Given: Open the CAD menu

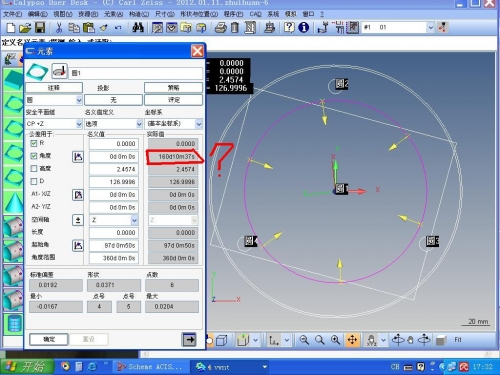Looking at the screenshot, I should (255, 14).
